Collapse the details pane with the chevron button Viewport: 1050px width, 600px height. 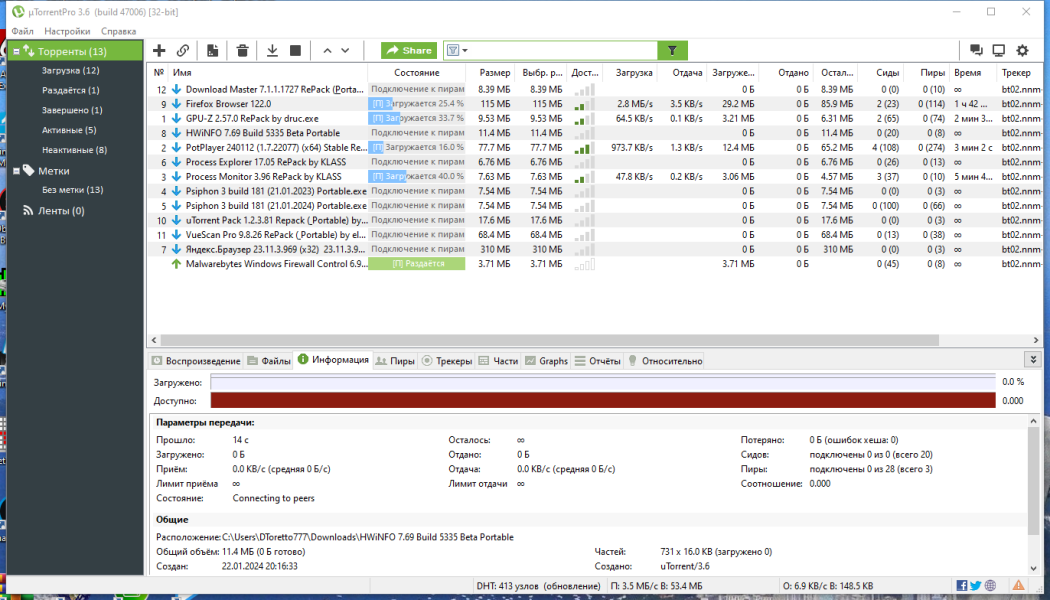[1031, 360]
